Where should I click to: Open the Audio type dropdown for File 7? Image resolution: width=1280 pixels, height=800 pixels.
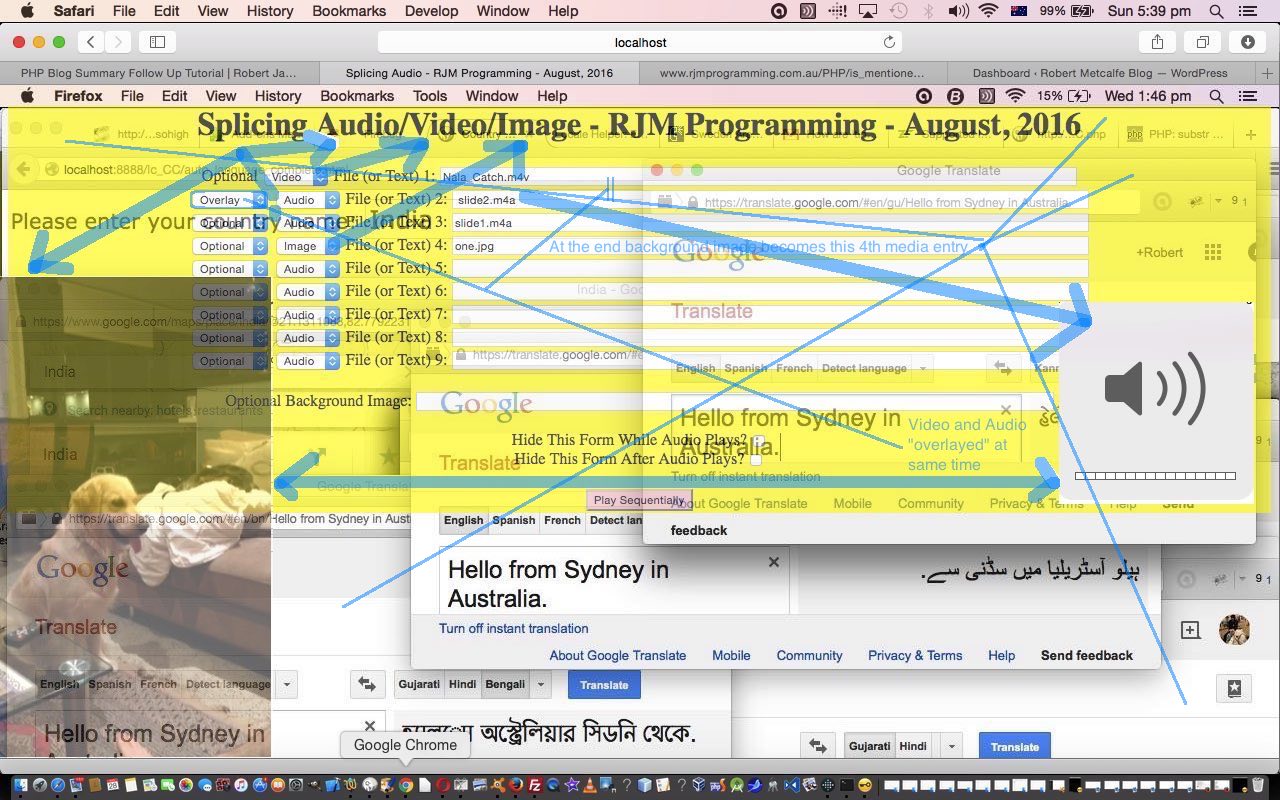tap(308, 315)
